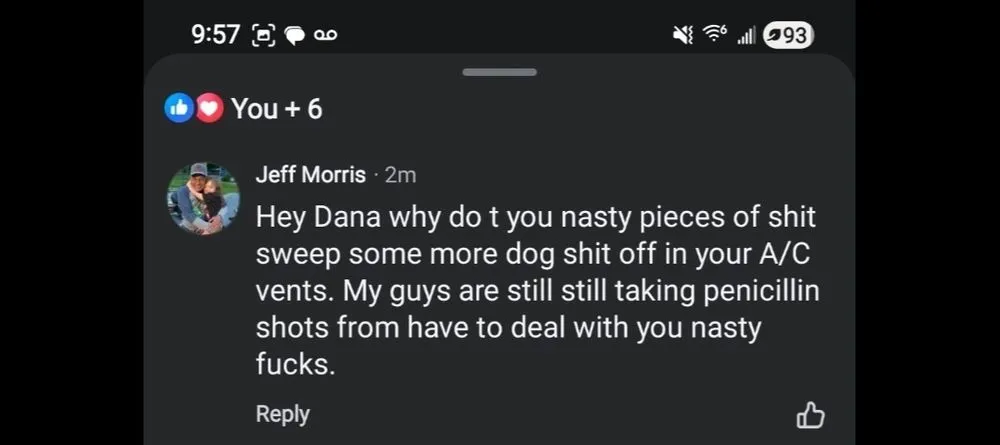Tap Jeff Morris's profile picture
This screenshot has height=445, width=1000.
(x=203, y=198)
